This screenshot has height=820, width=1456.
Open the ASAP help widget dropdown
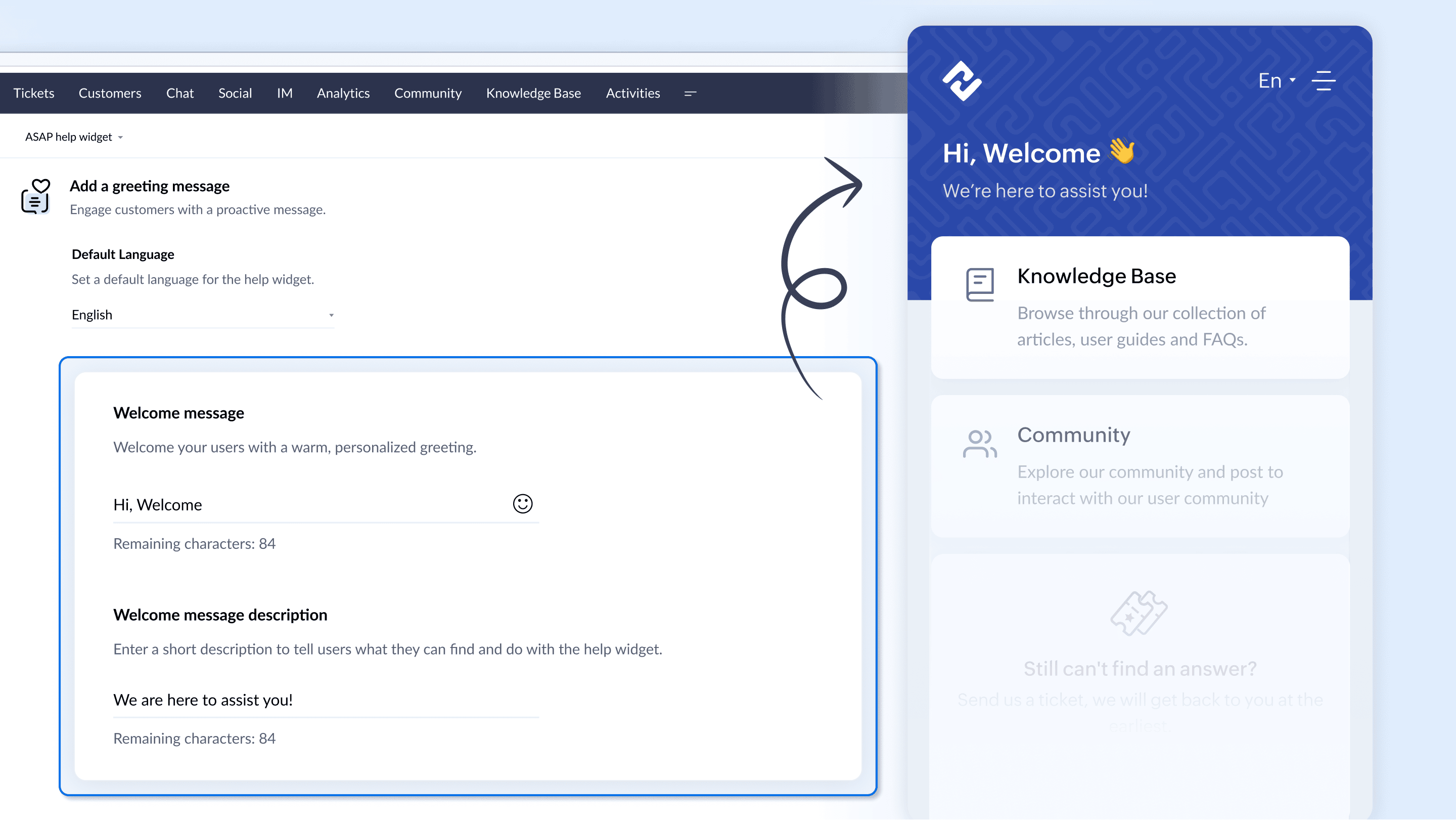[x=73, y=137]
